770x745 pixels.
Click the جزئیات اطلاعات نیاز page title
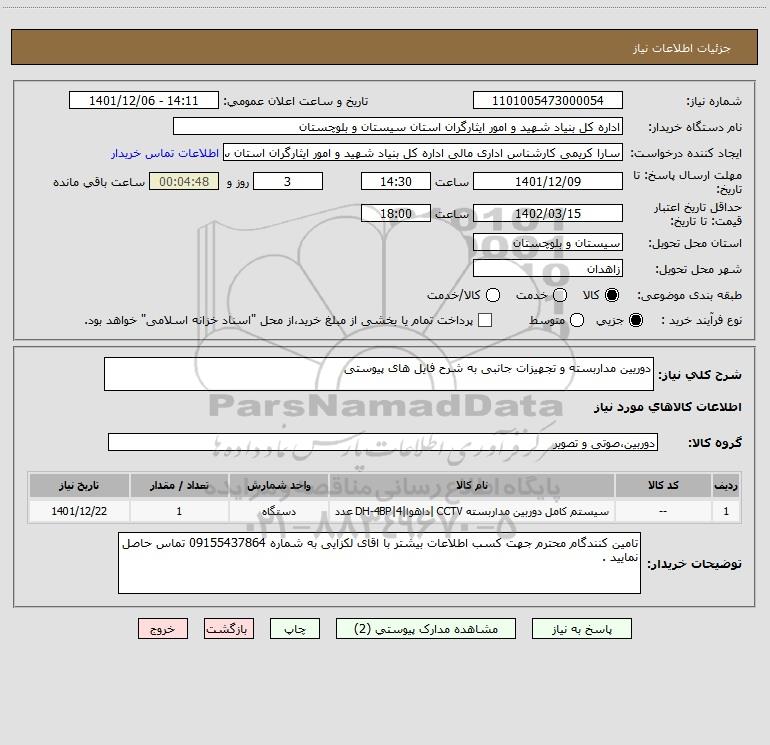click(681, 48)
